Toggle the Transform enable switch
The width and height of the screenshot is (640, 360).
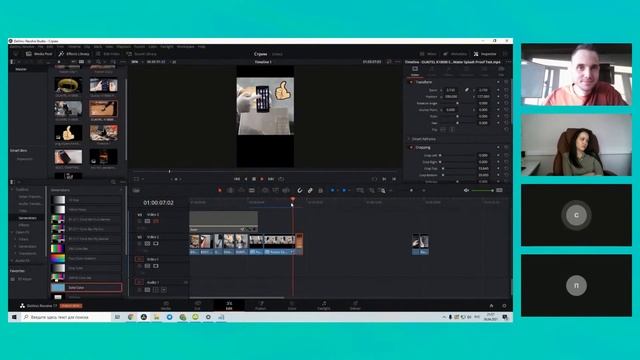click(411, 82)
